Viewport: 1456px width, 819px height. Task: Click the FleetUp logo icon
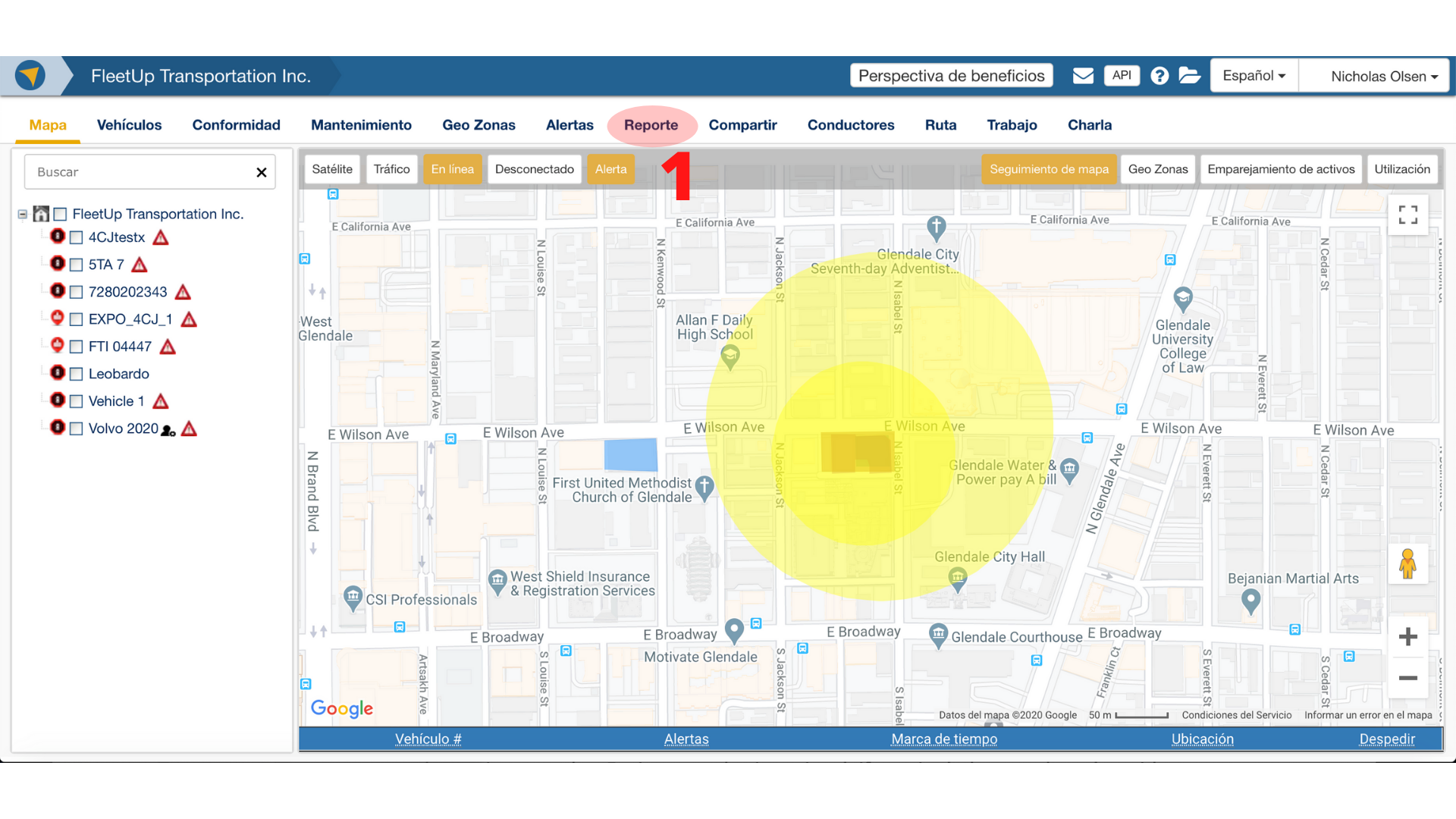click(x=30, y=75)
